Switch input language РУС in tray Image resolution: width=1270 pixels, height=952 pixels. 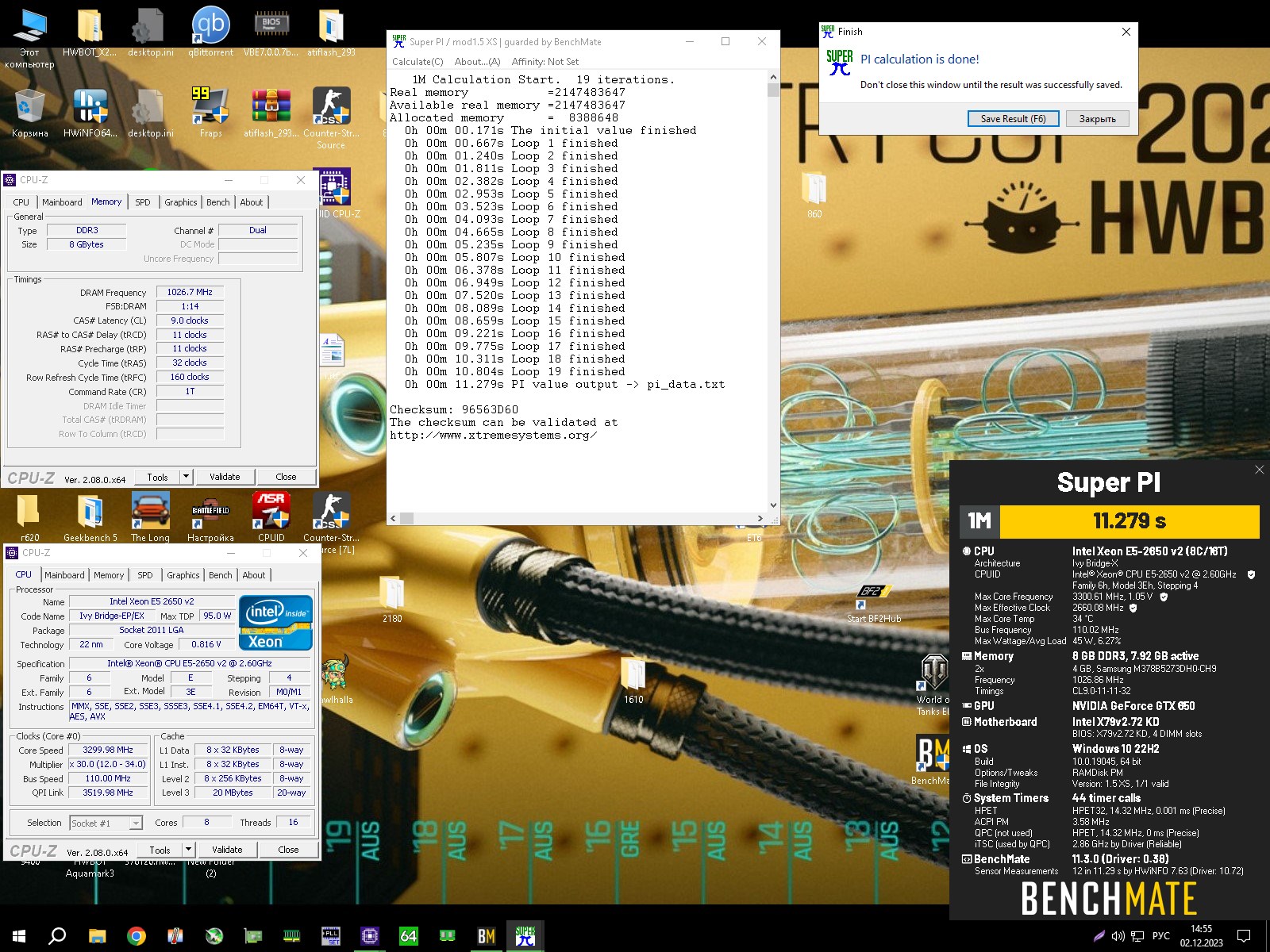[x=1160, y=936]
